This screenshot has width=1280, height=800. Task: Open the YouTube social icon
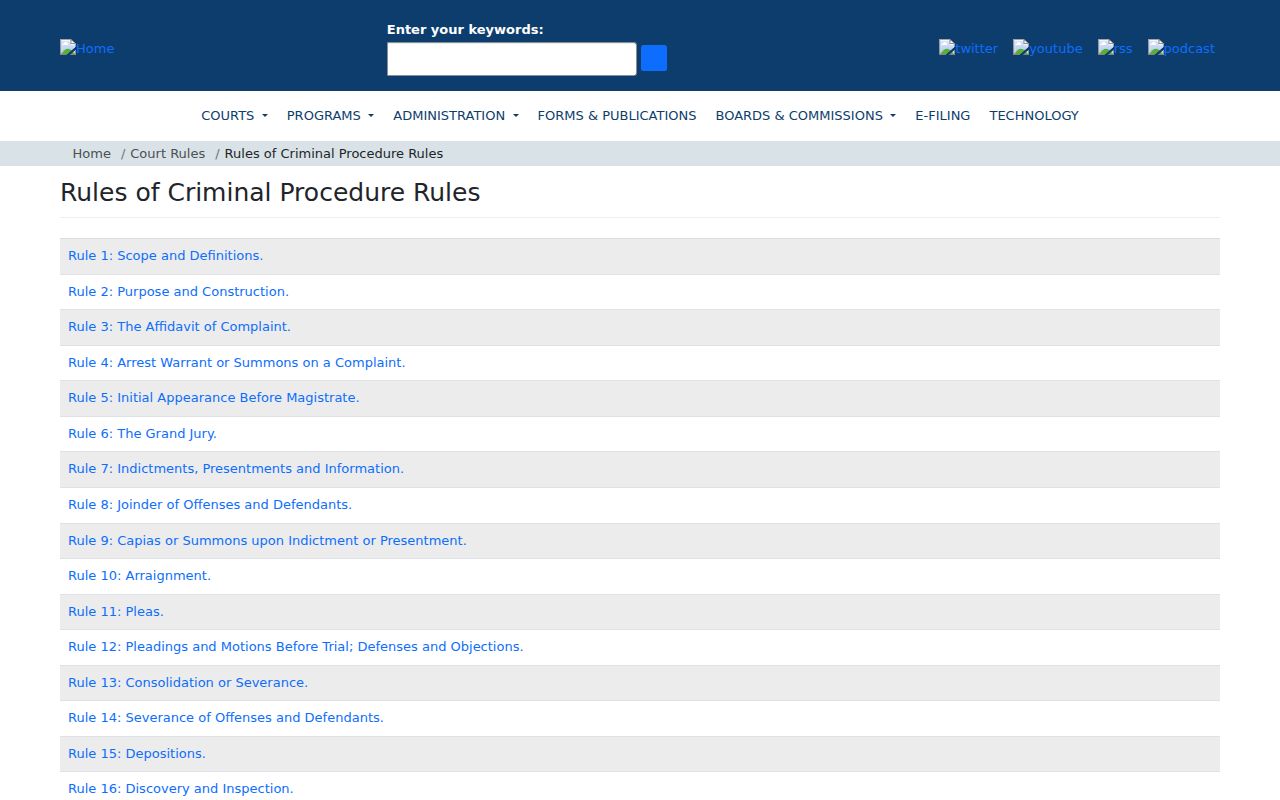tap(1047, 48)
